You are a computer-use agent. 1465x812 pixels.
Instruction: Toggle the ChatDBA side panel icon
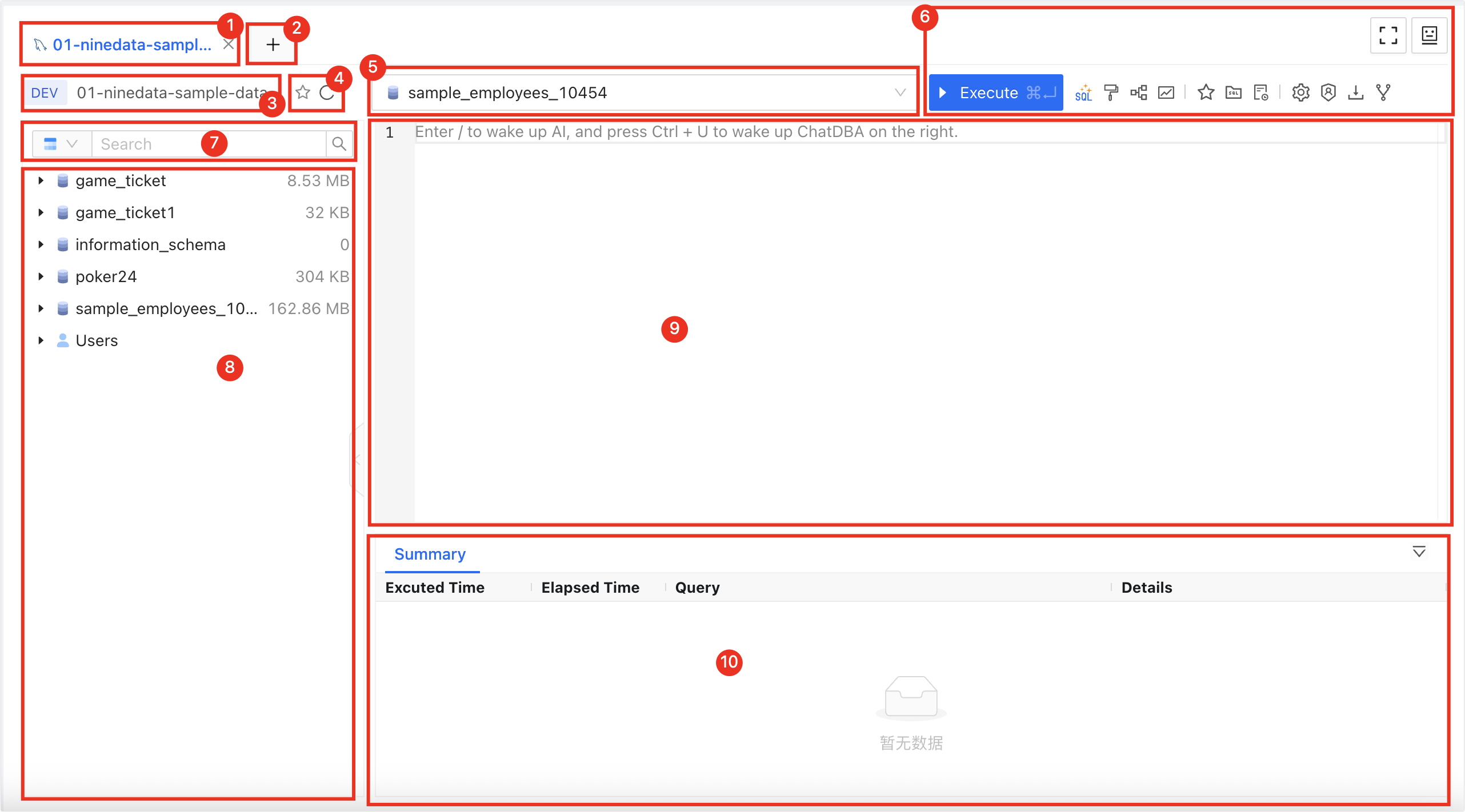(1429, 35)
